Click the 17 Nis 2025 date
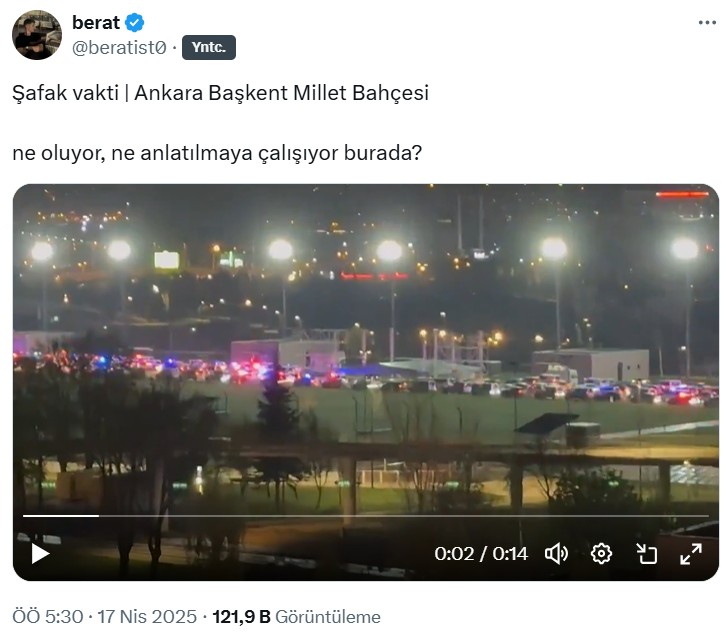Image resolution: width=726 pixels, height=638 pixels. pyautogui.click(x=147, y=617)
